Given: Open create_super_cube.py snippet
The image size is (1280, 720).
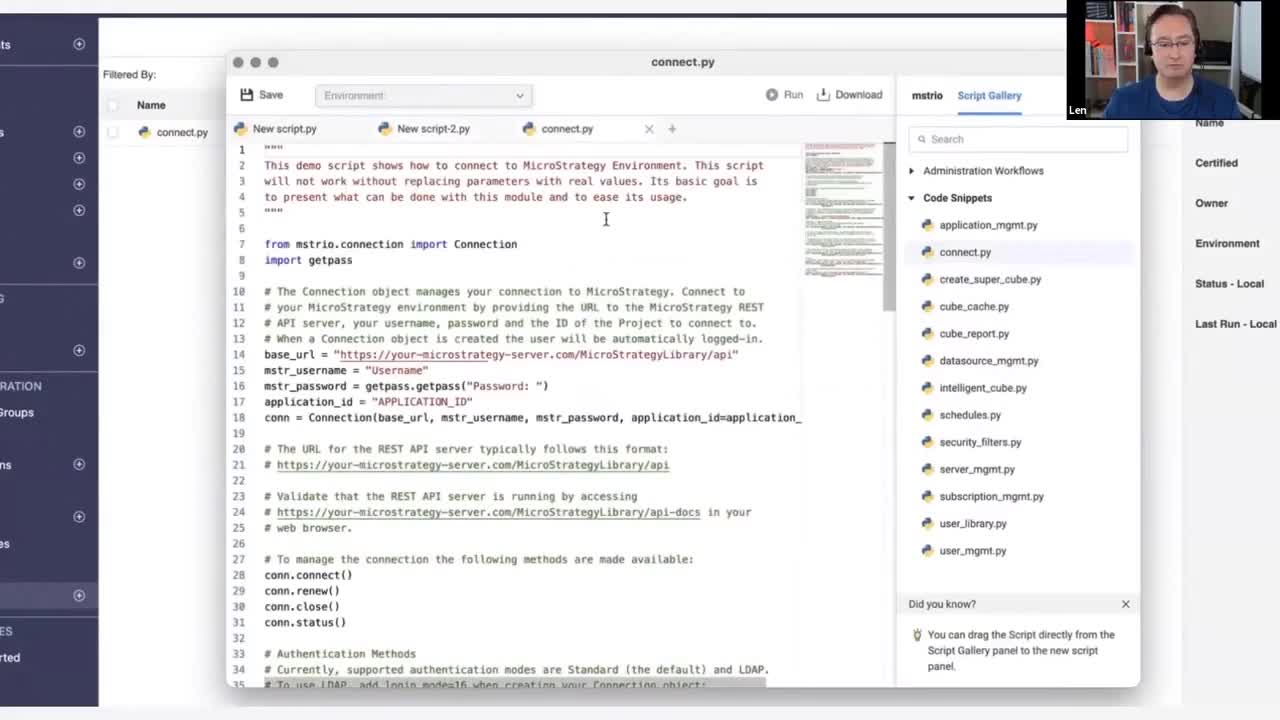Looking at the screenshot, I should [990, 279].
